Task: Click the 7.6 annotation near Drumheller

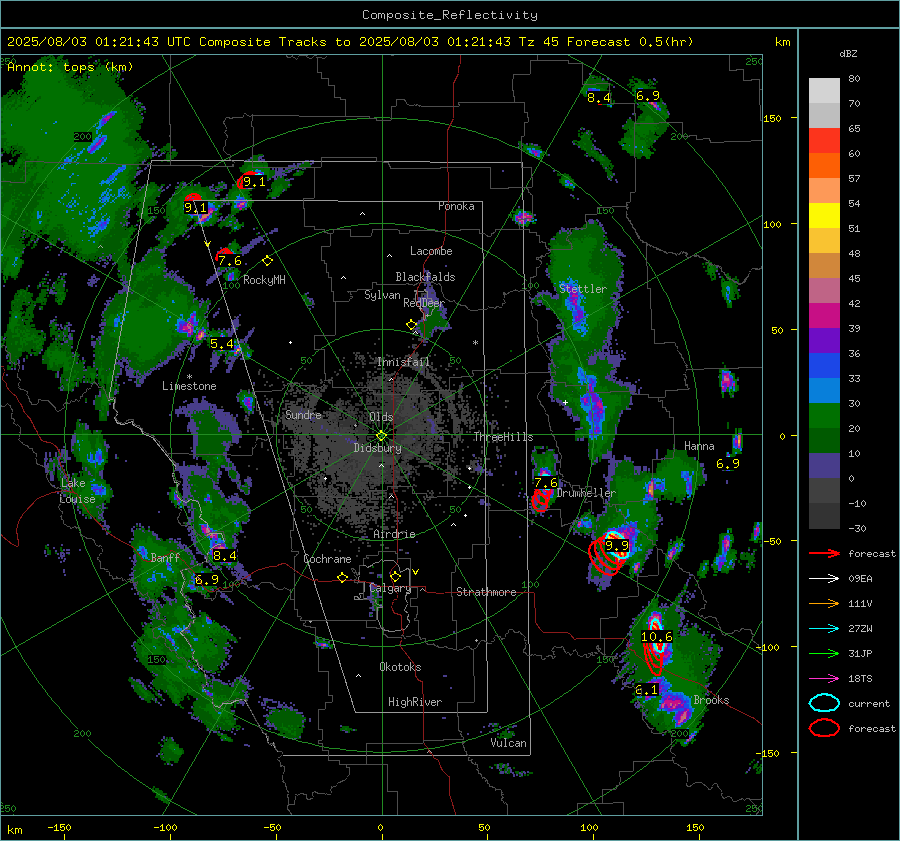Action: [546, 483]
